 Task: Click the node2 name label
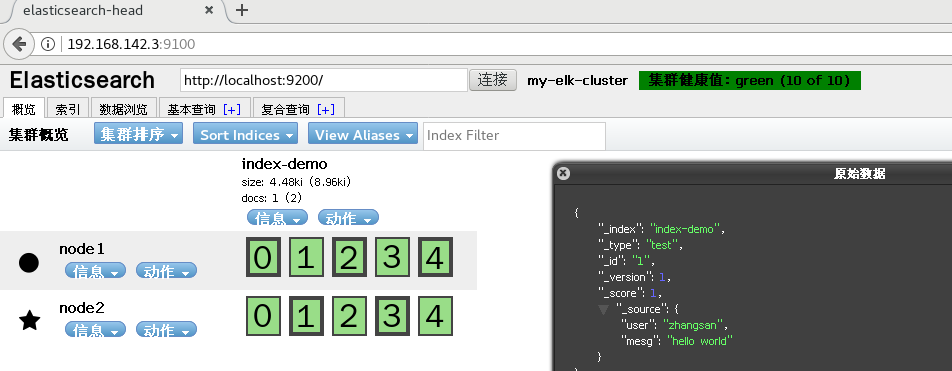[82, 307]
